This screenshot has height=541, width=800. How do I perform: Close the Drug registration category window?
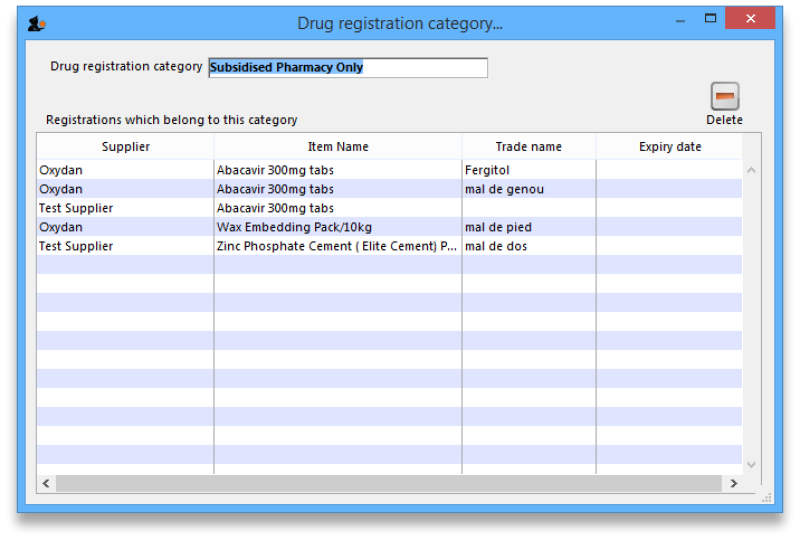[749, 18]
